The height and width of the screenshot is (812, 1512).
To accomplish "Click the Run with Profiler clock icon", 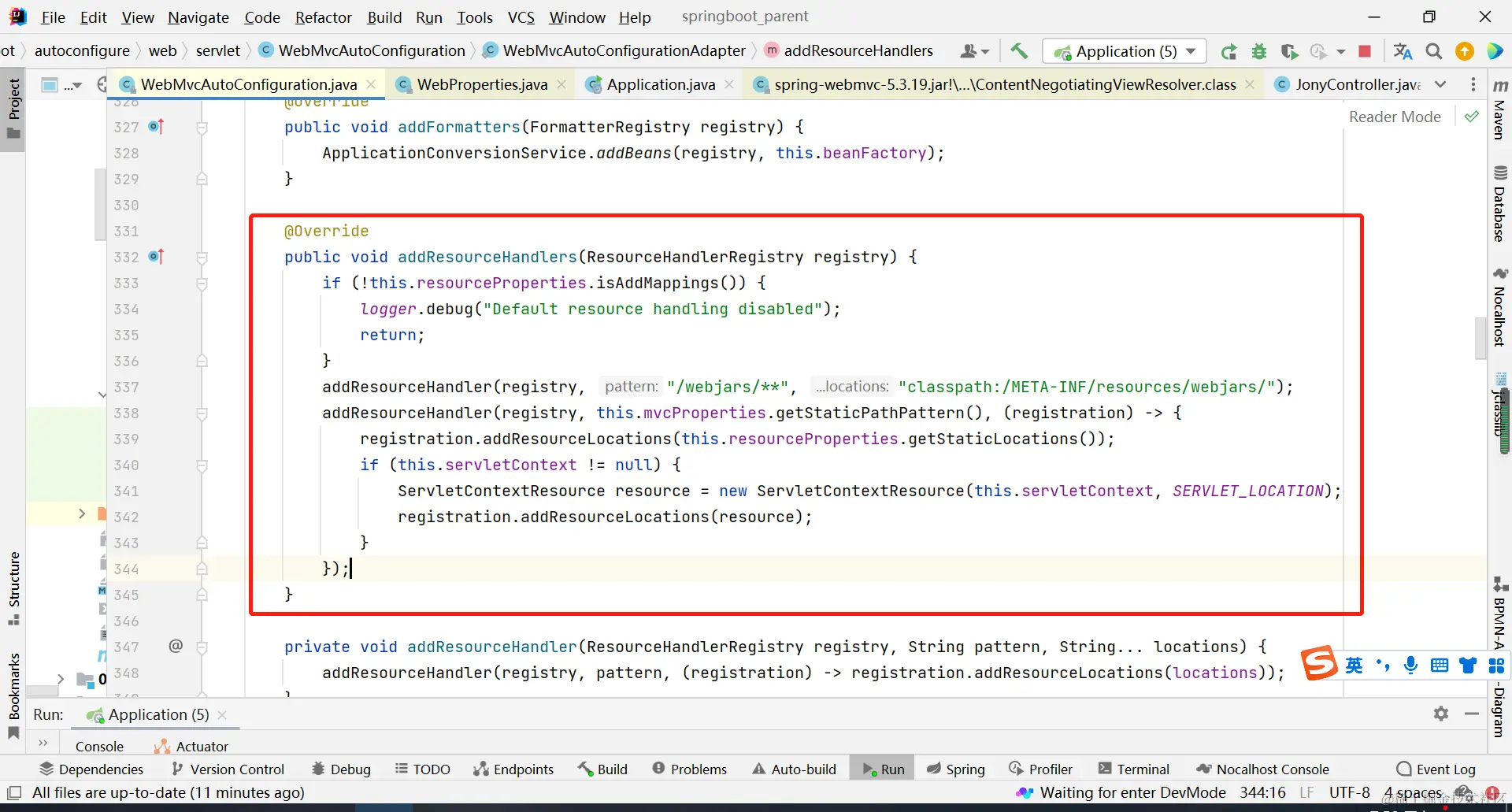I will [1318, 52].
